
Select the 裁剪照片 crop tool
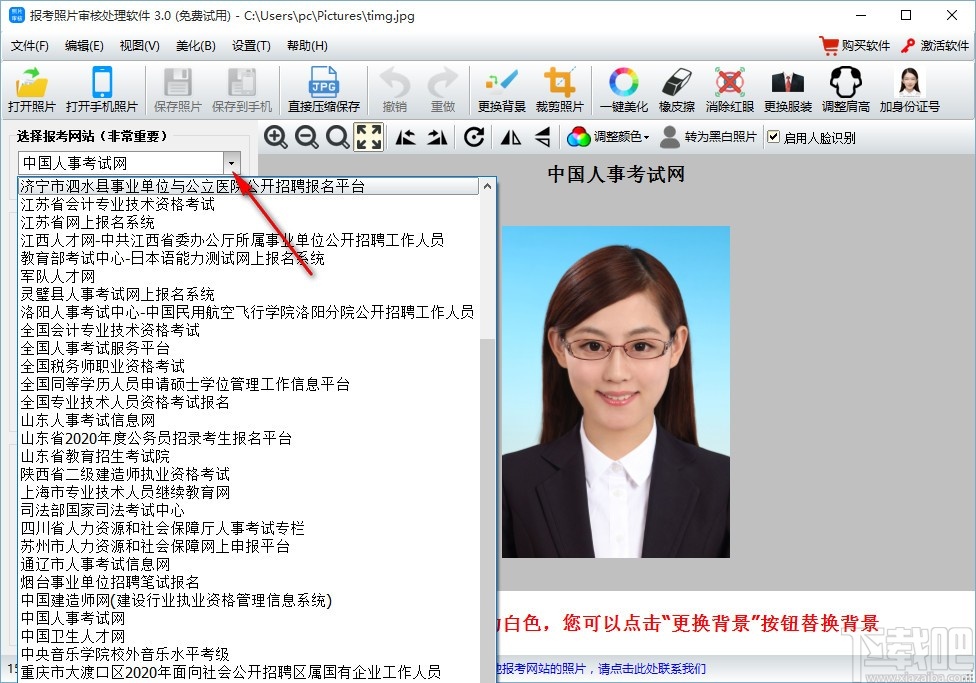click(560, 90)
